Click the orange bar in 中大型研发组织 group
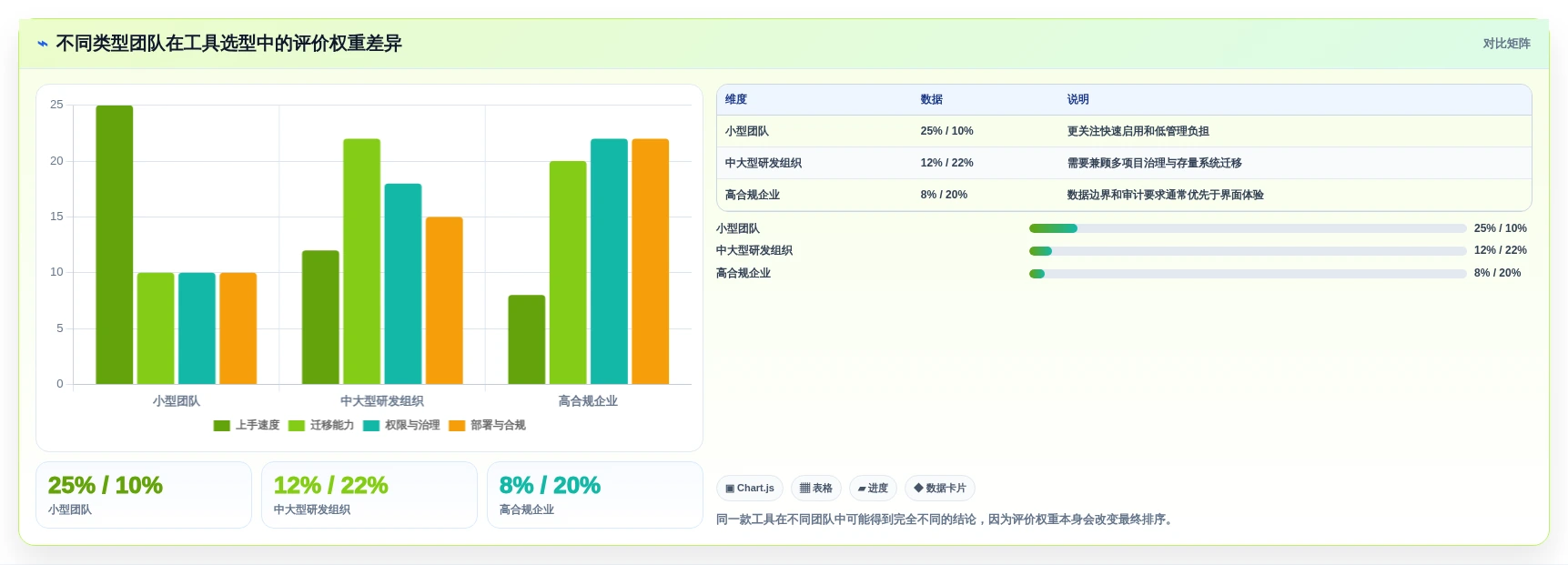This screenshot has width=1568, height=565. pyautogui.click(x=444, y=300)
